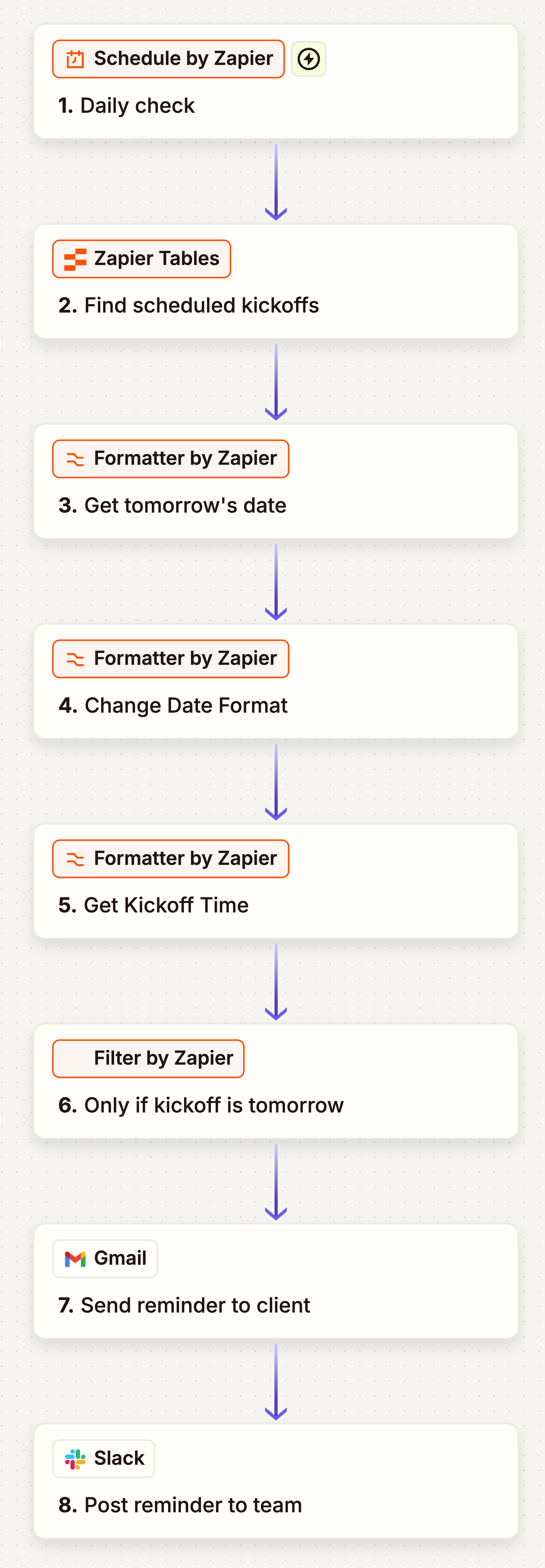The height and width of the screenshot is (1568, 545).
Task: Select the Schedule by Zapier badge
Action: [168, 59]
